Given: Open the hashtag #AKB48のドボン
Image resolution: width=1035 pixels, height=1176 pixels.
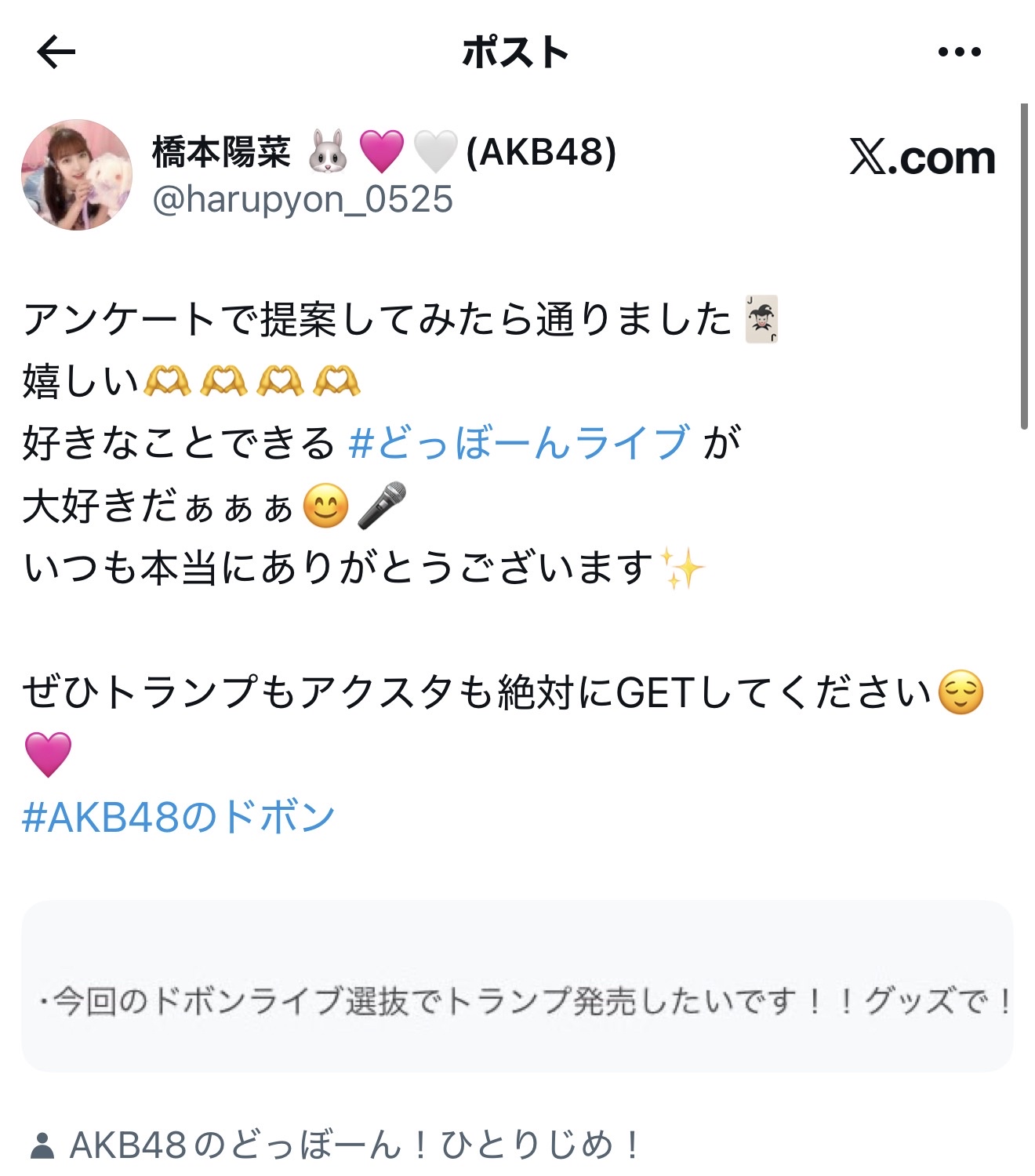Looking at the screenshot, I should click(x=179, y=817).
